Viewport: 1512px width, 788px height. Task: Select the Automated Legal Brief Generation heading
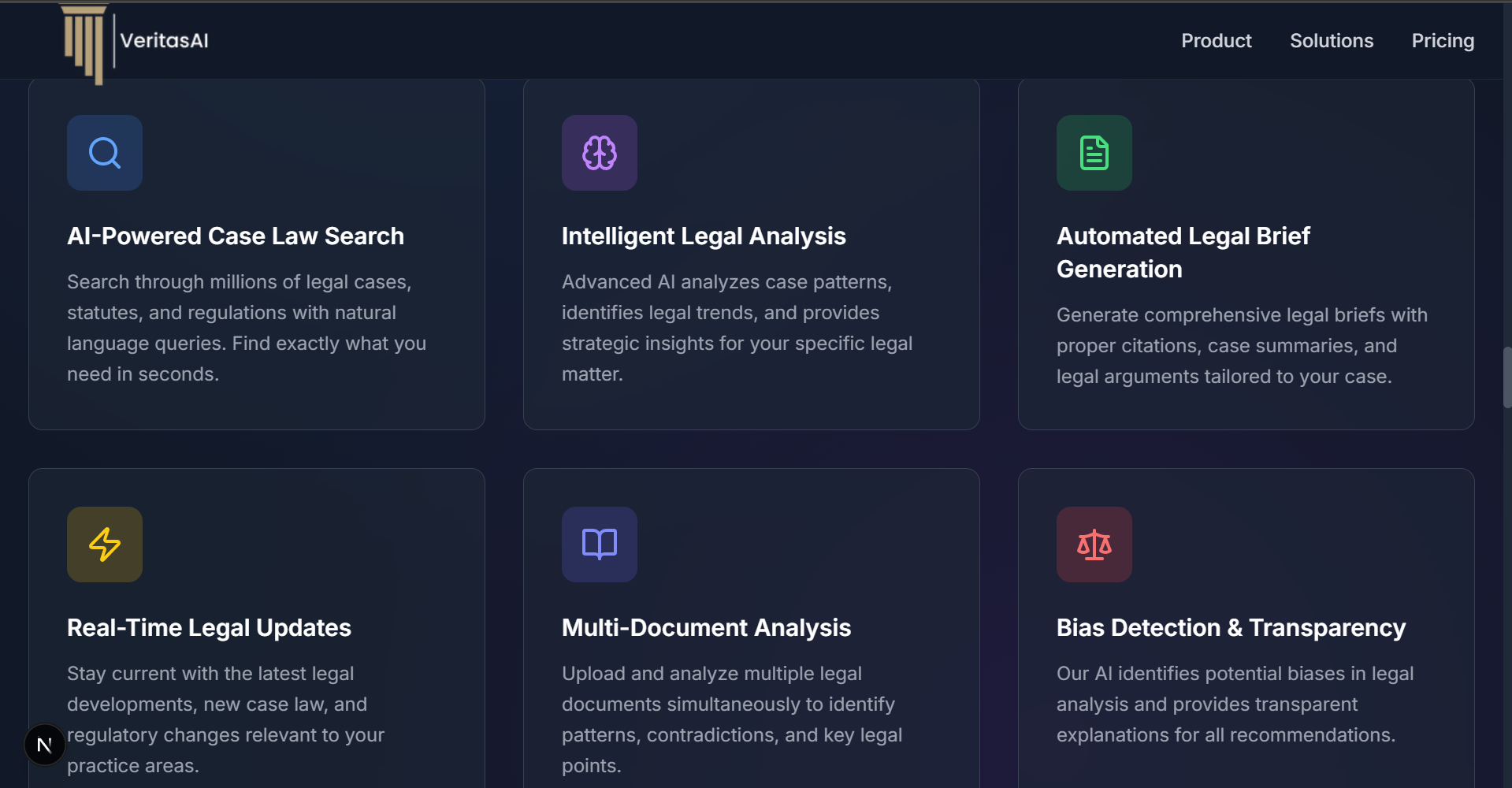1183,252
